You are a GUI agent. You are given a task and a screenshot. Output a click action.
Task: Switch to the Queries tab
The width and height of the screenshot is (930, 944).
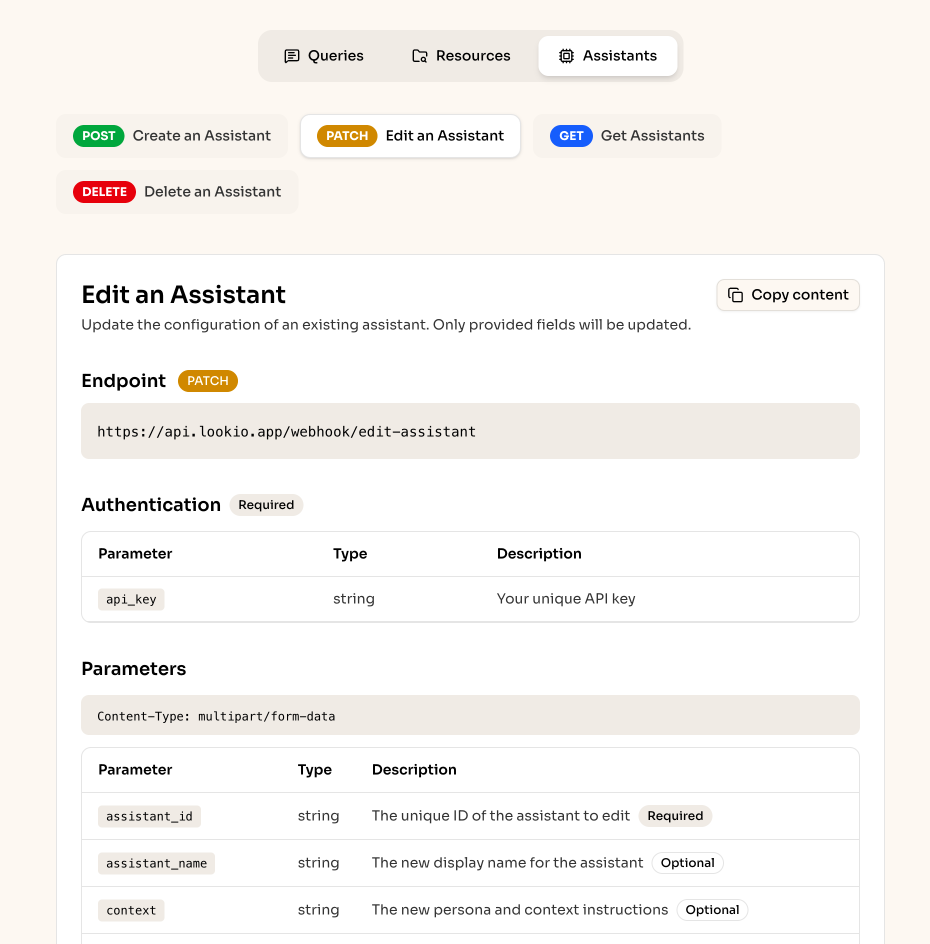pyautogui.click(x=323, y=55)
